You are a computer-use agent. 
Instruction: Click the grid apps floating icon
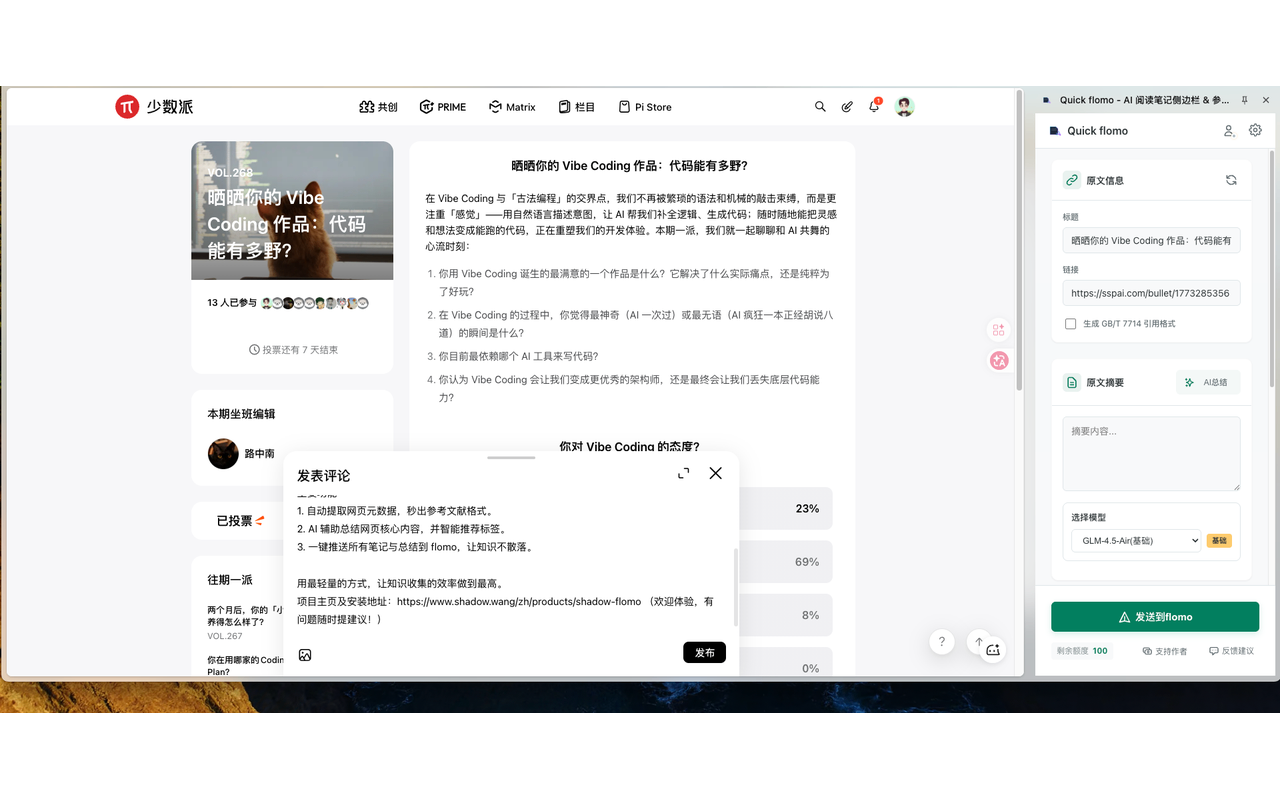point(998,329)
